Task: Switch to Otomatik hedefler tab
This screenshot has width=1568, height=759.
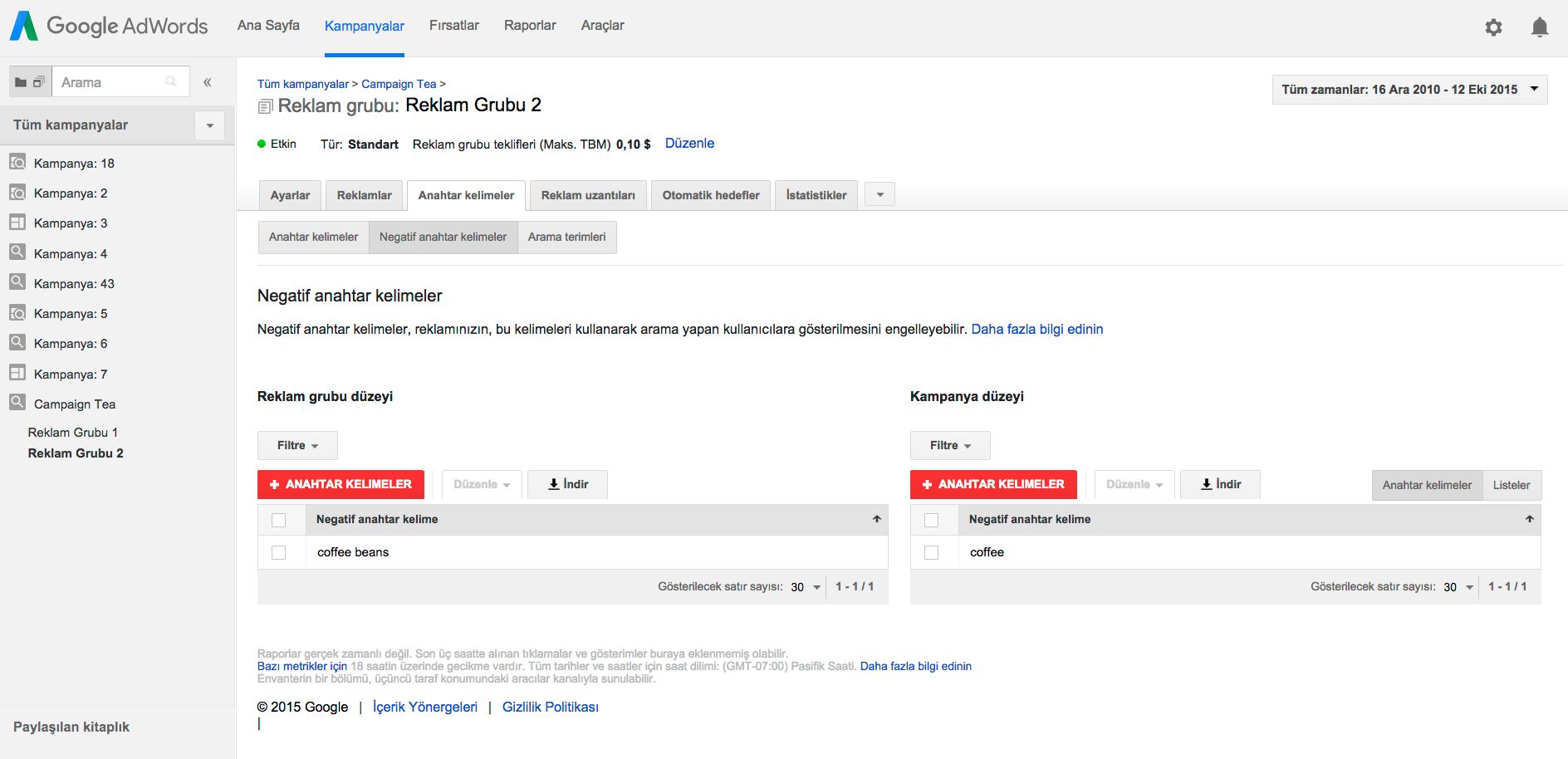Action: (711, 195)
